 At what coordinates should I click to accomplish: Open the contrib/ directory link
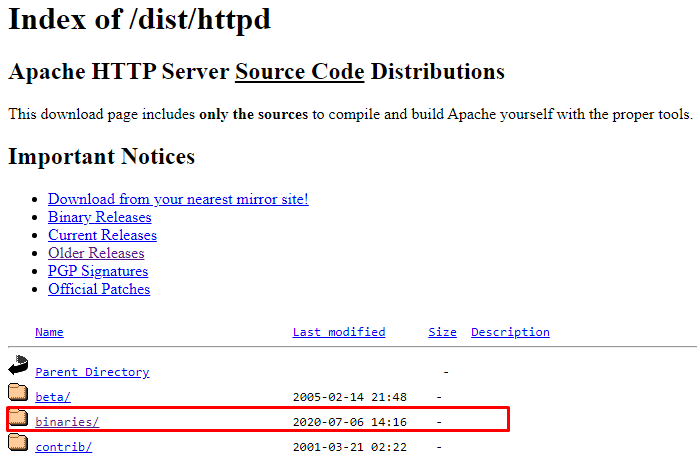point(64,447)
